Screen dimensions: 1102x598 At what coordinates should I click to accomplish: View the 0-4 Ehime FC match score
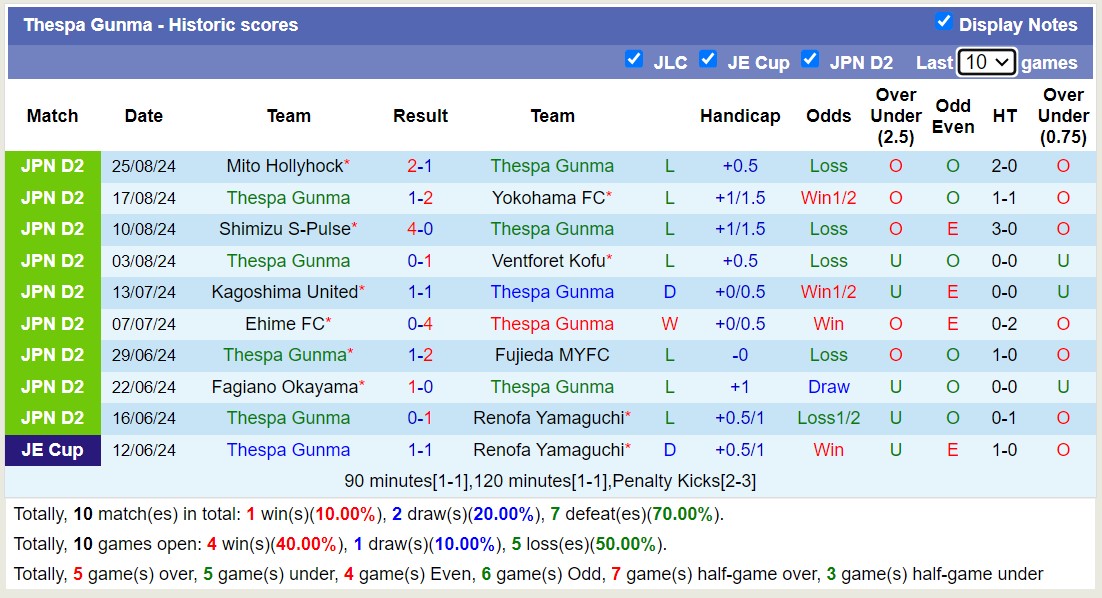click(420, 324)
